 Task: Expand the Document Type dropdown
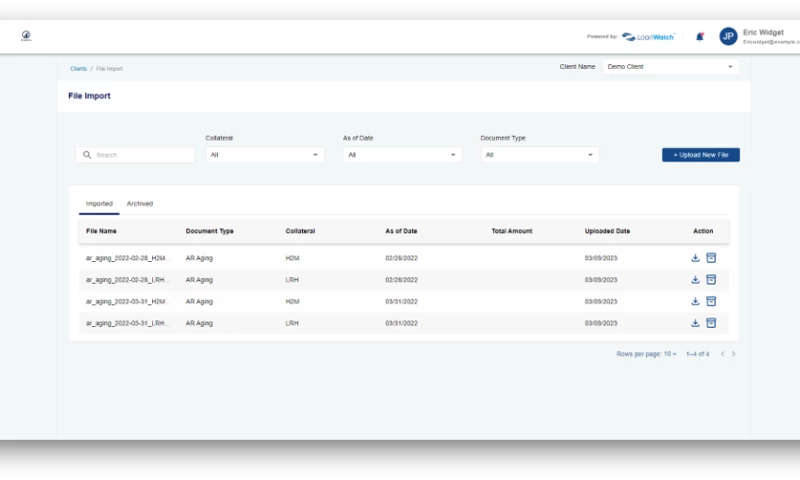click(540, 155)
